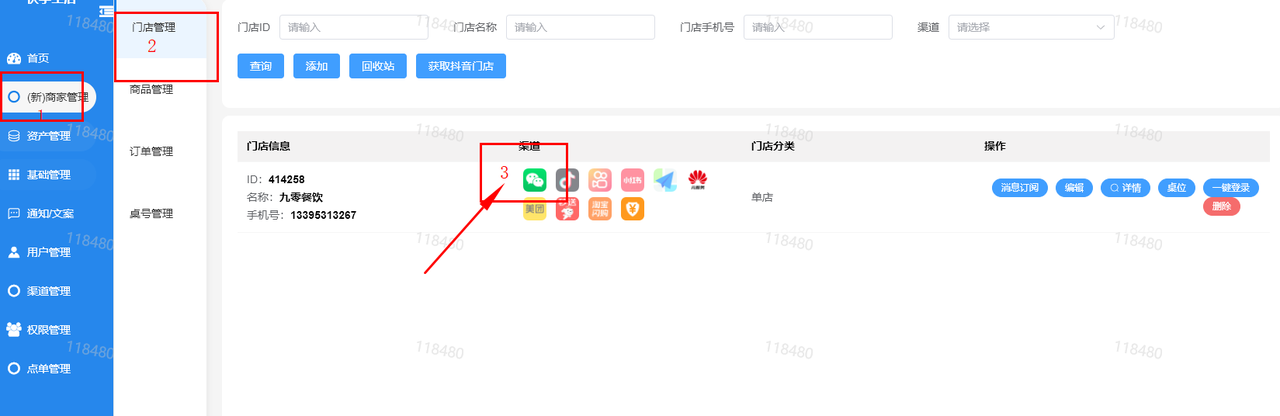This screenshot has width=1280, height=416.
Task: Select the orange Taobao flash-sale channel icon
Action: click(x=600, y=210)
